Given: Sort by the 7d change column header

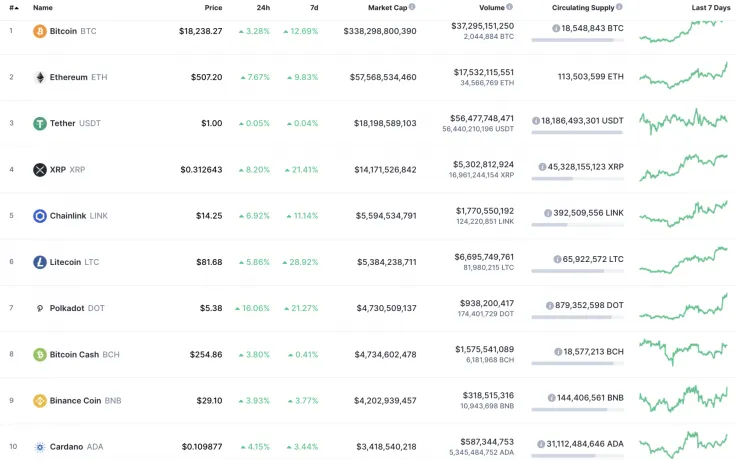Looking at the screenshot, I should point(314,8).
